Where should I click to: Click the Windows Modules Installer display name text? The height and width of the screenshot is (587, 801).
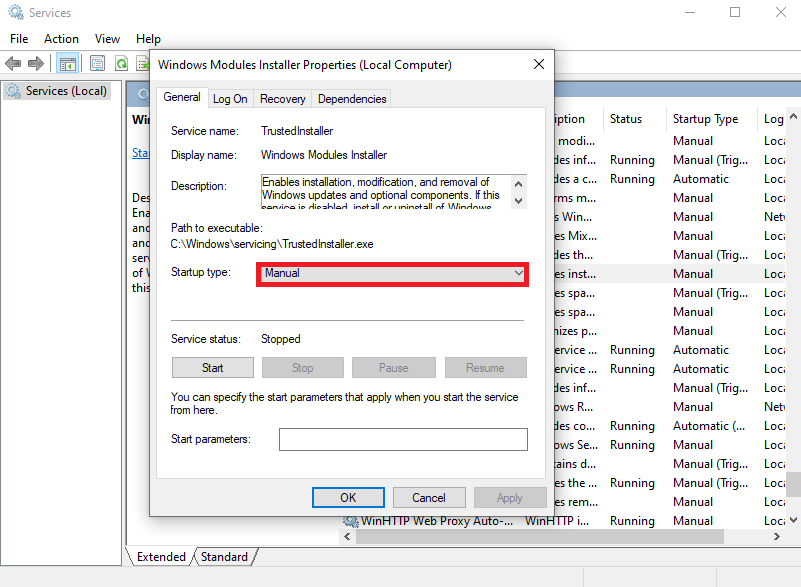coord(324,155)
